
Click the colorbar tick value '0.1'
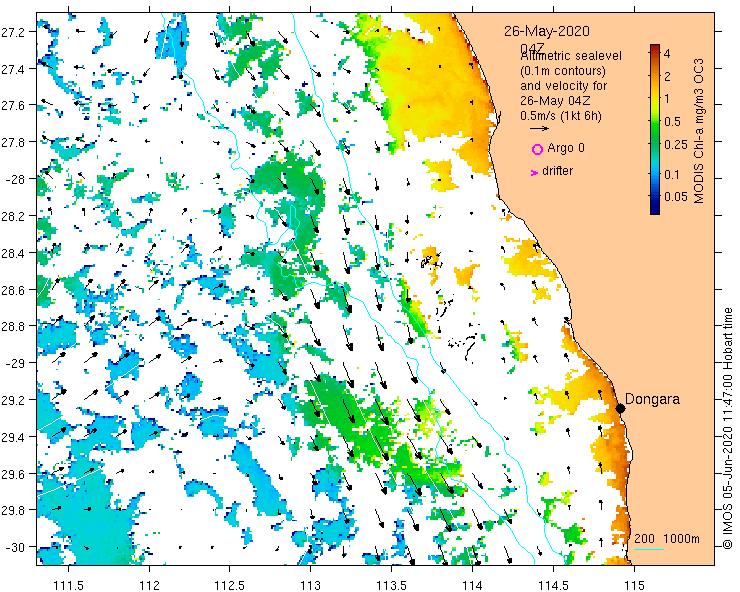[672, 175]
